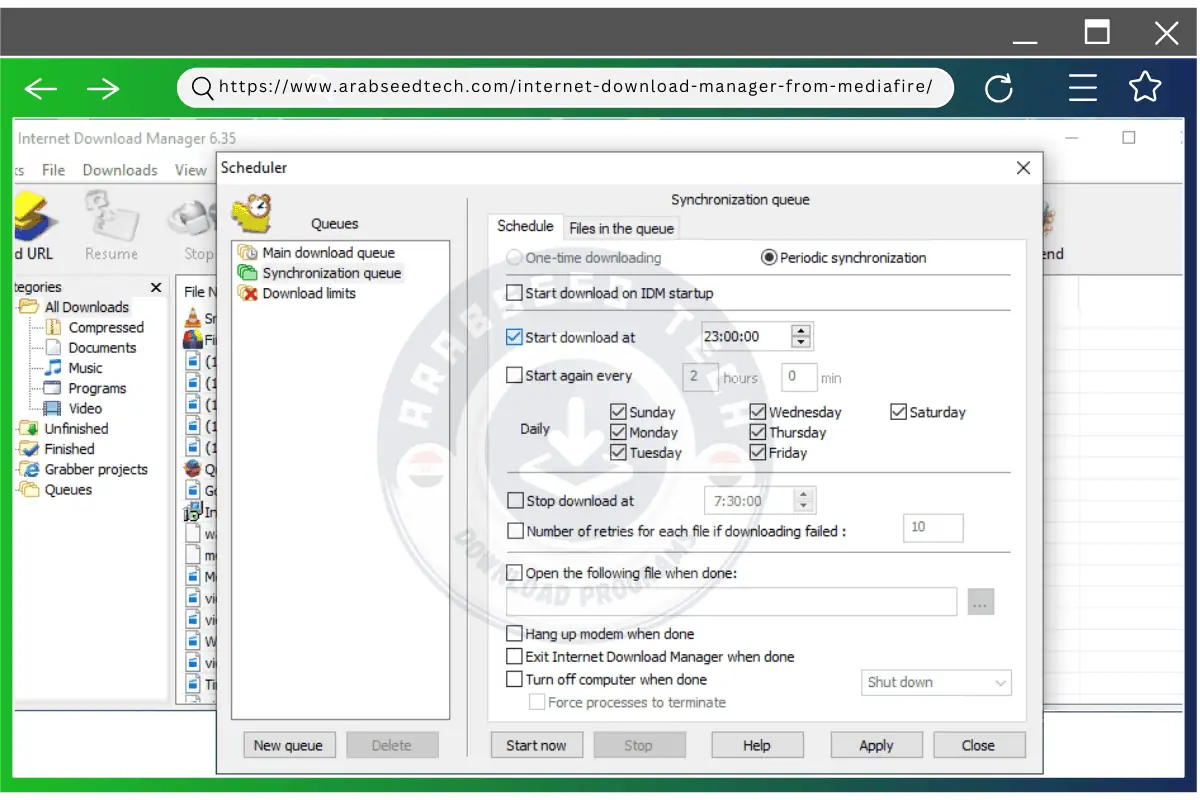Click the Start now button
The image size is (1200, 800).
536,745
